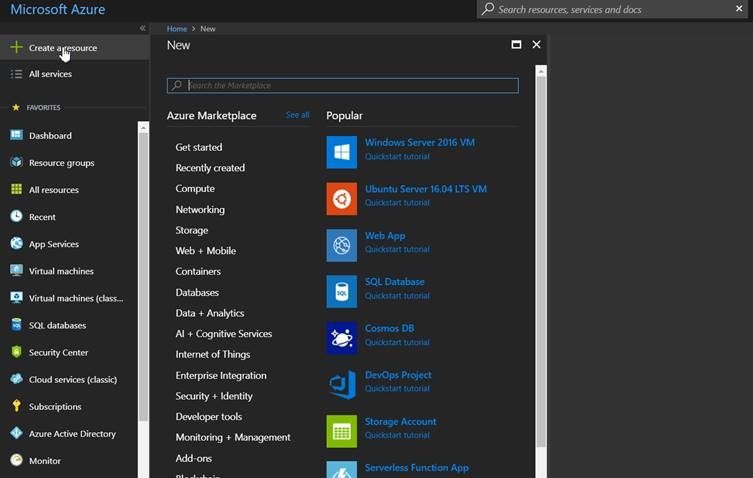Click the Windows Server 2016 VM tile icon

click(x=341, y=152)
